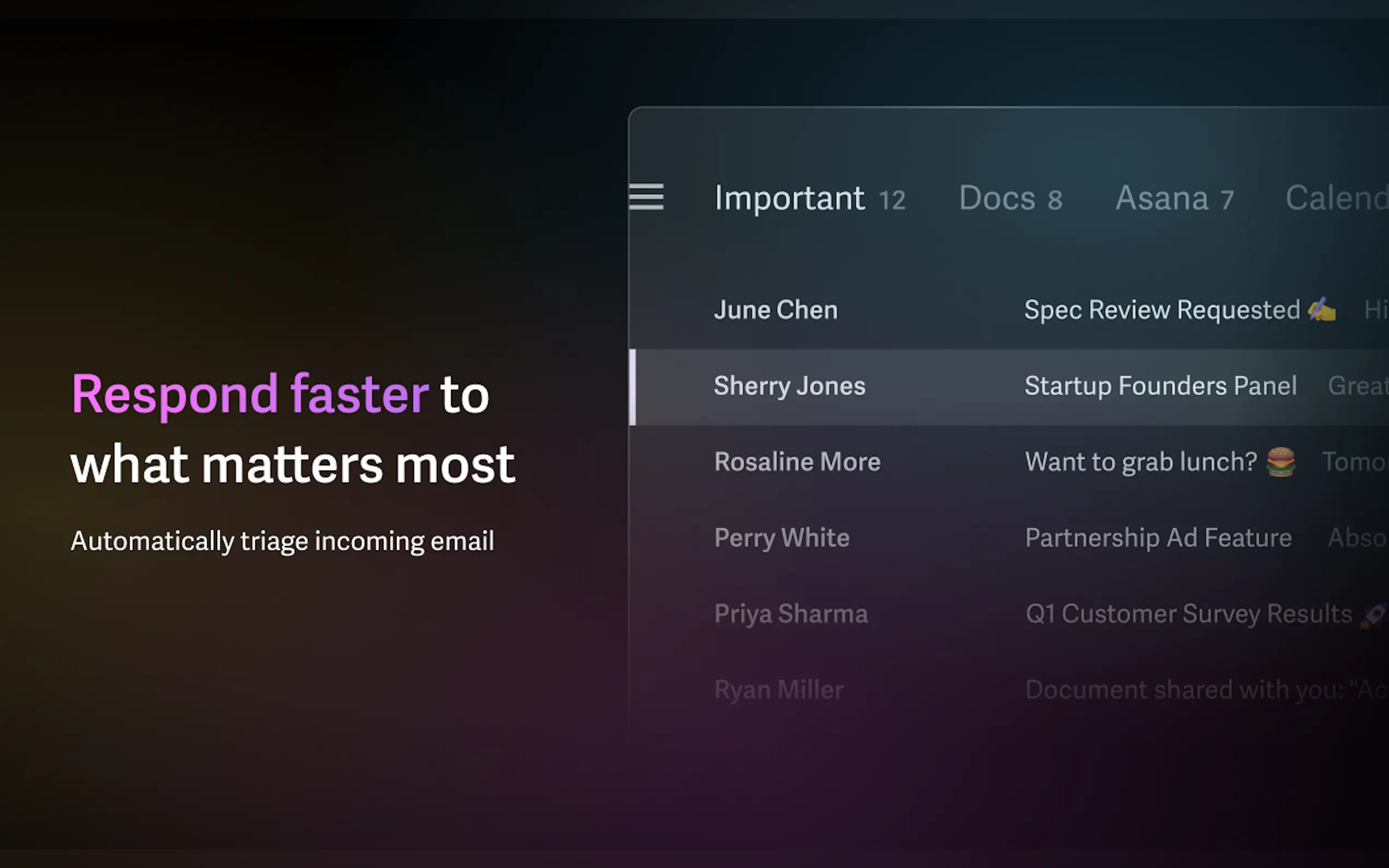Open Ryan Miller's email
The height and width of the screenshot is (868, 1389).
pos(779,689)
